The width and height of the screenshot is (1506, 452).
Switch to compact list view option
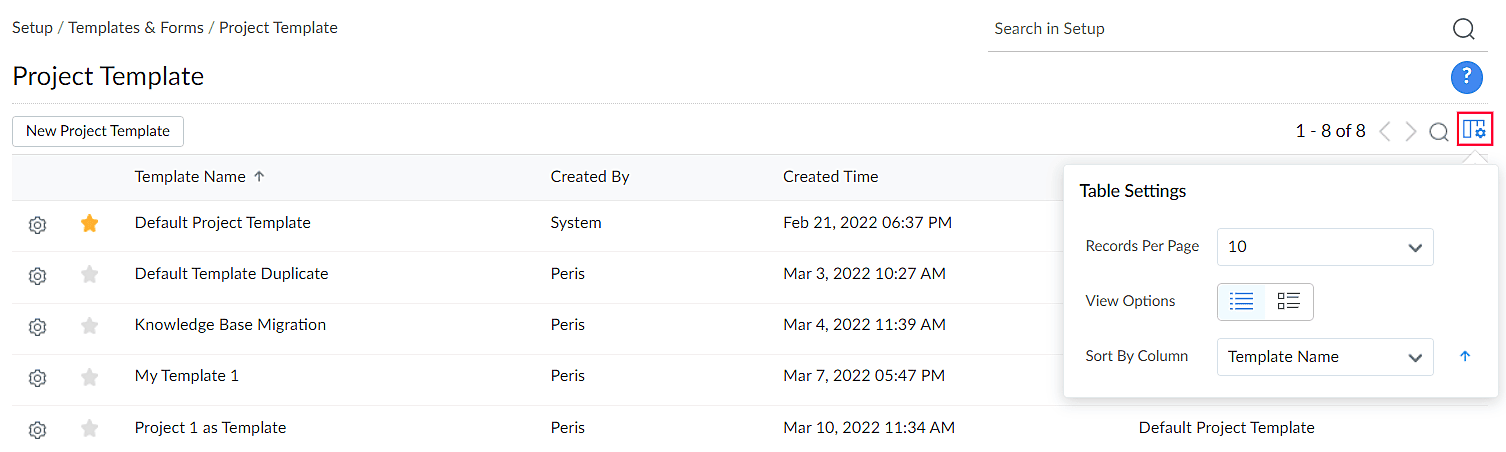1242,301
